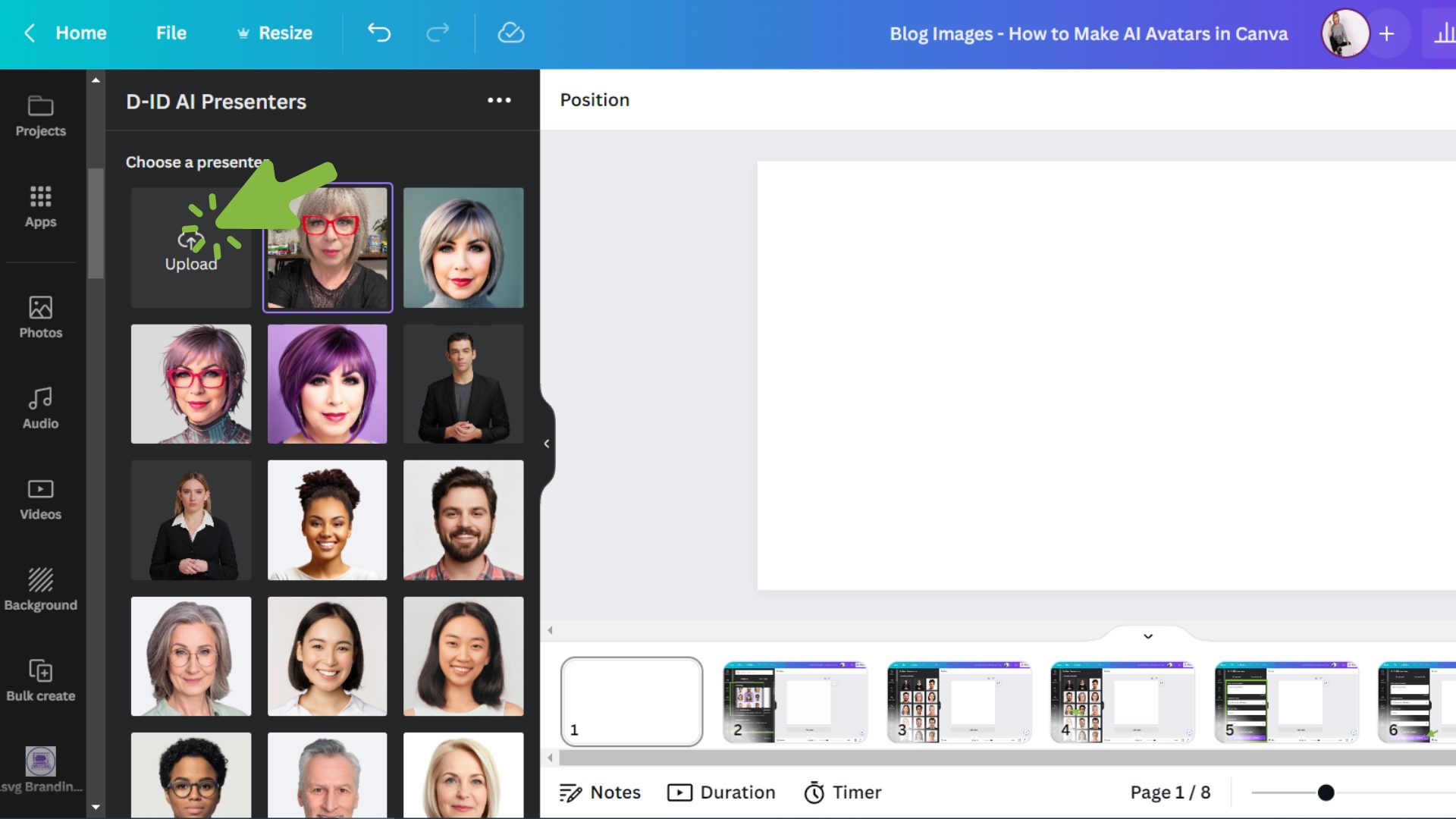1456x819 pixels.
Task: Click the profile avatar picture
Action: tap(1345, 33)
